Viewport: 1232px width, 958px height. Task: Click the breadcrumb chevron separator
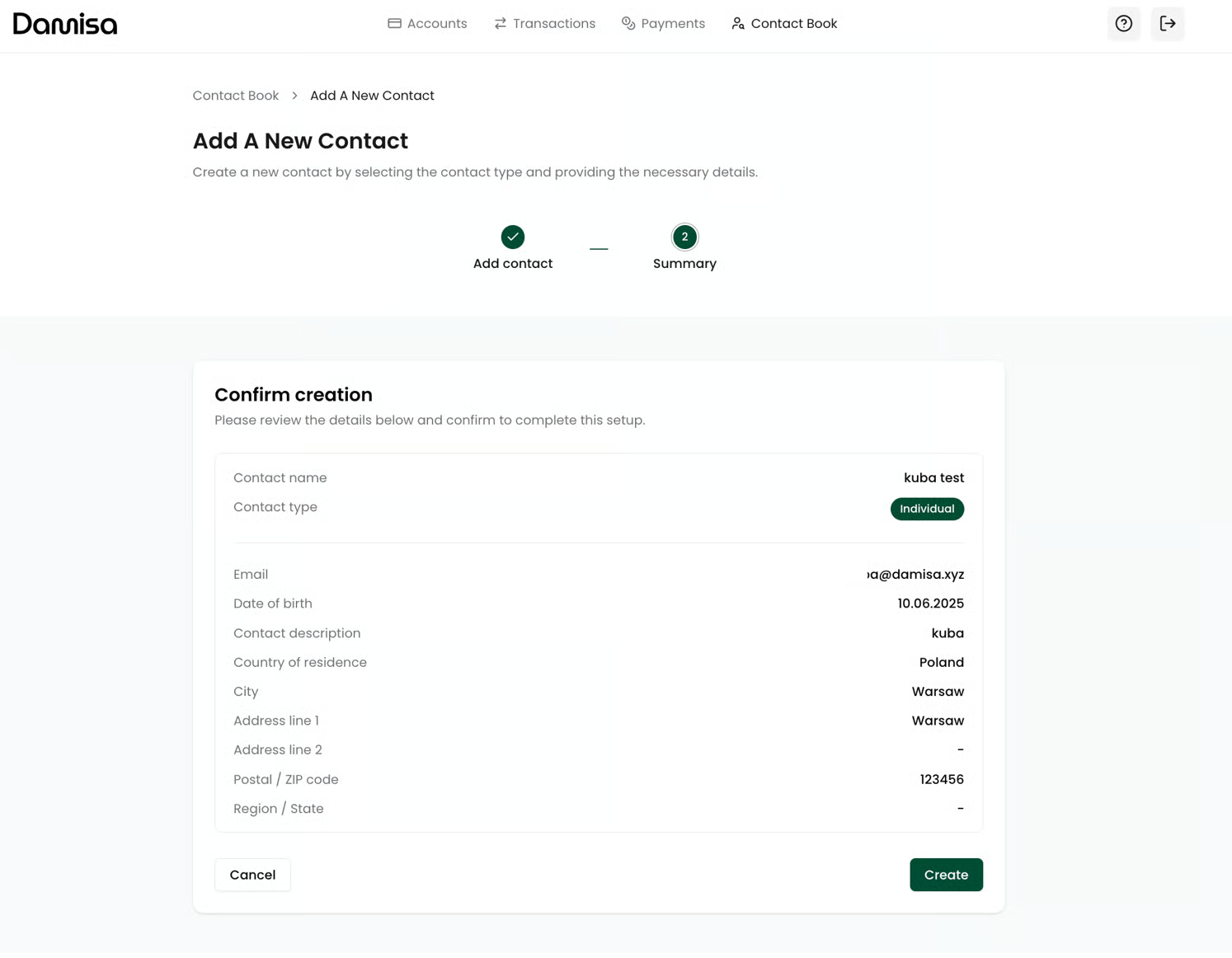pos(294,96)
